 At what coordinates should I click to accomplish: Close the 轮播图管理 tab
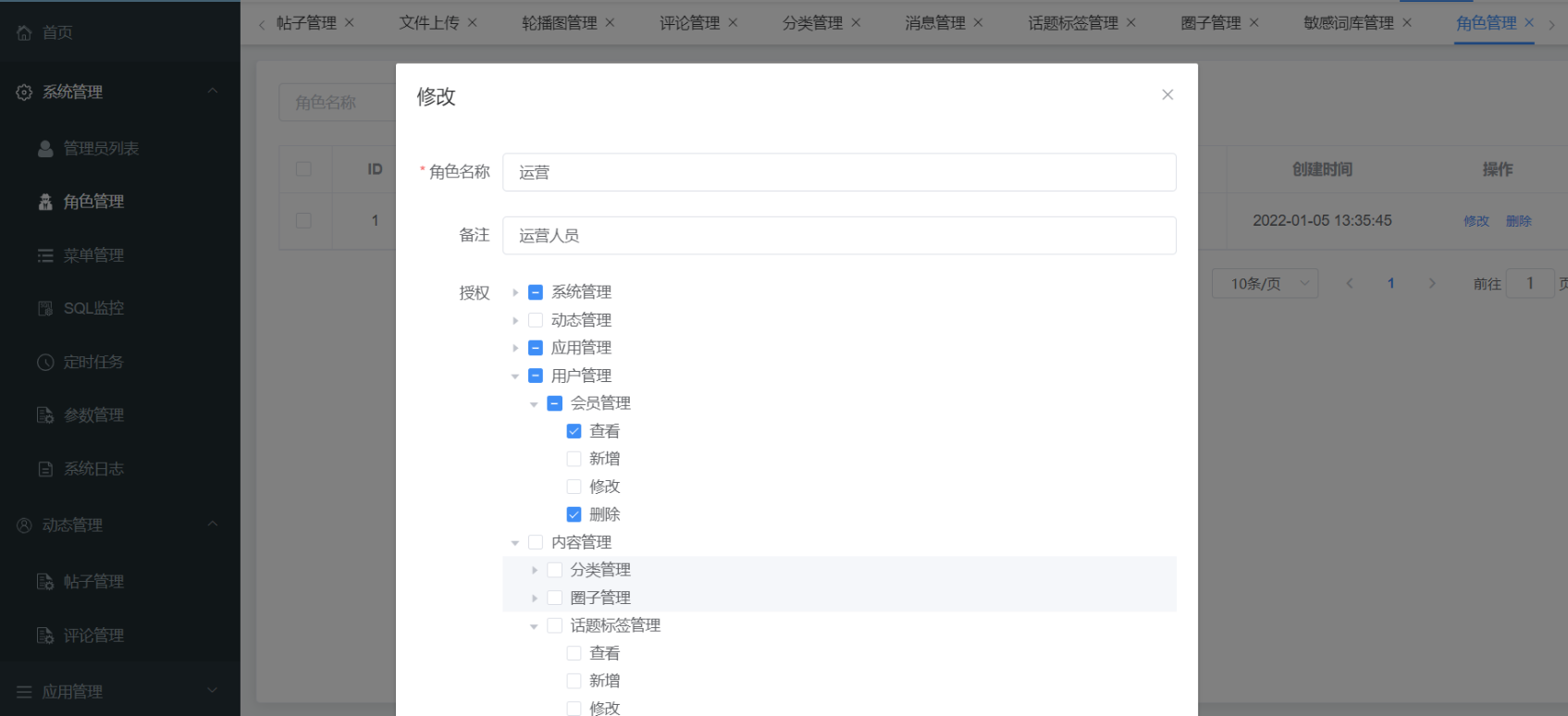click(x=610, y=22)
